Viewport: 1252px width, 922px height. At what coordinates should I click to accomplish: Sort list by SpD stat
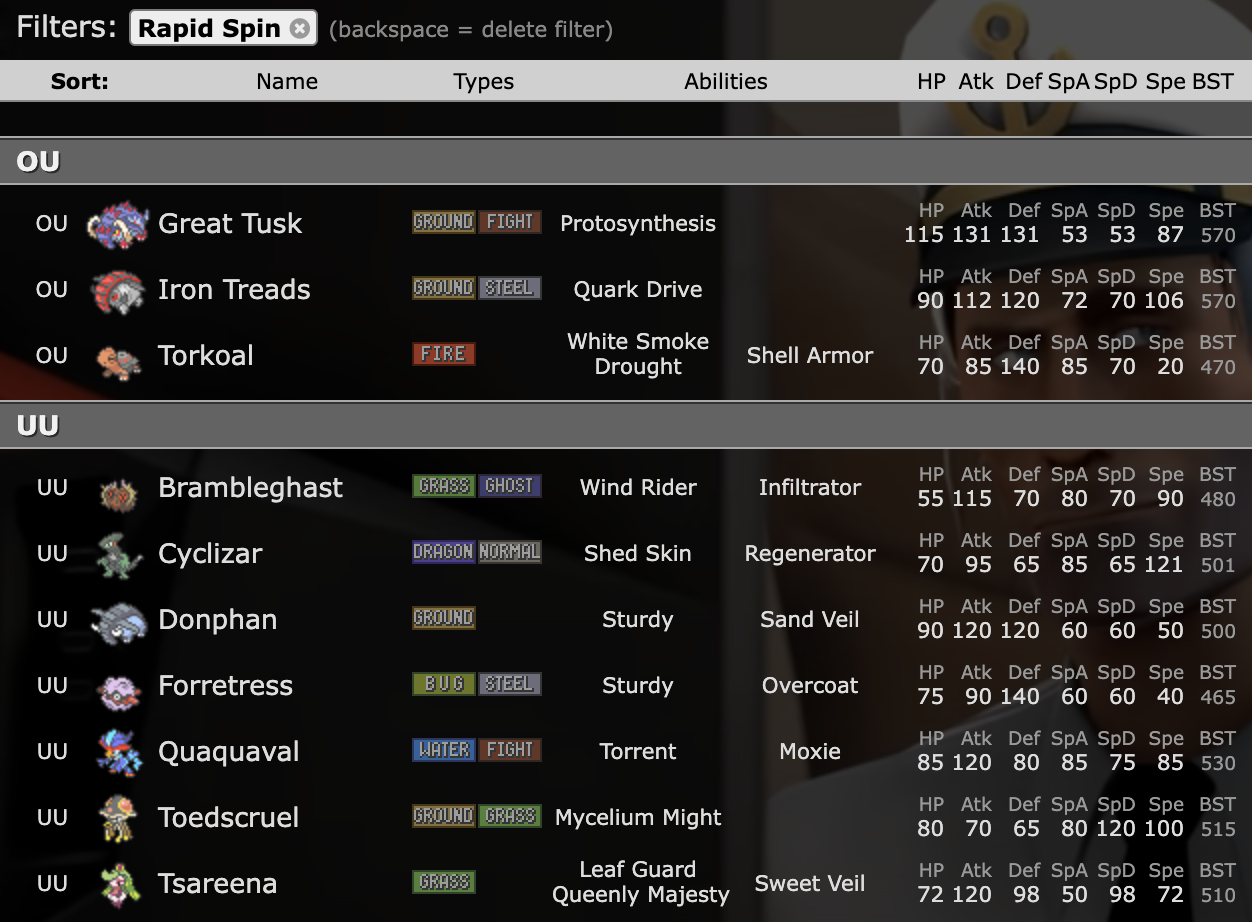tap(1116, 82)
